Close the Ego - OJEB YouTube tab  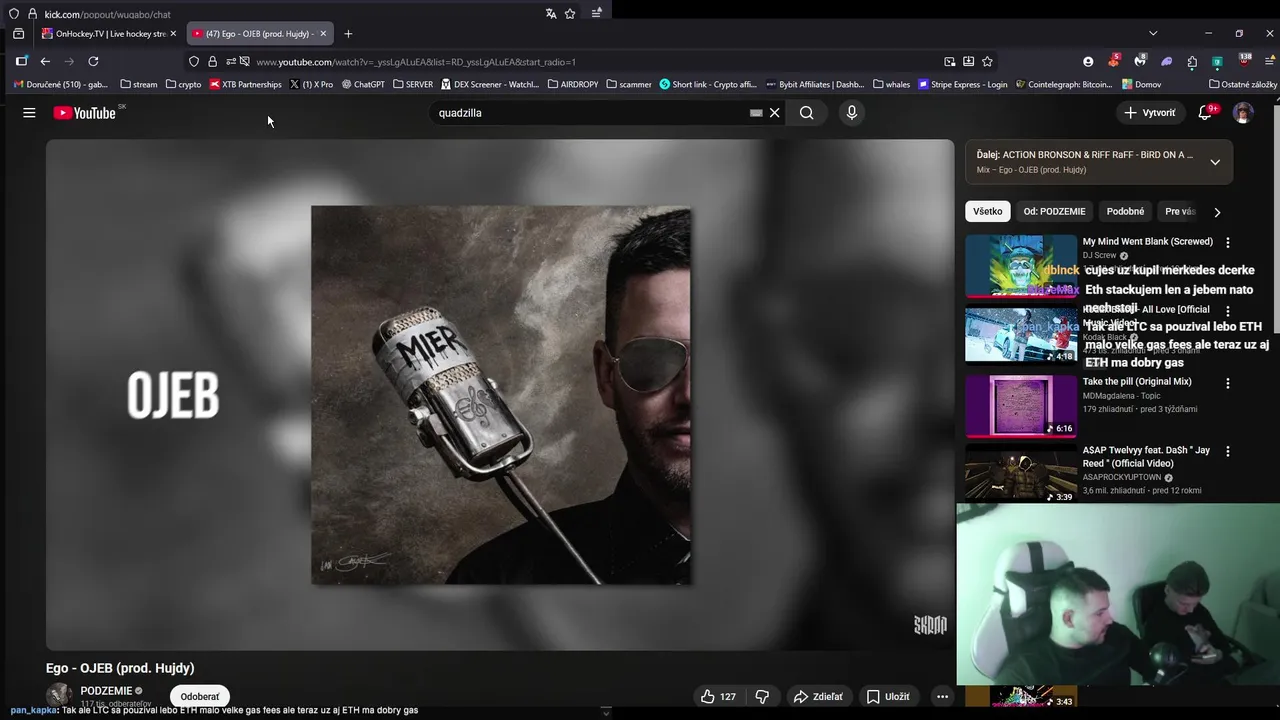point(323,34)
